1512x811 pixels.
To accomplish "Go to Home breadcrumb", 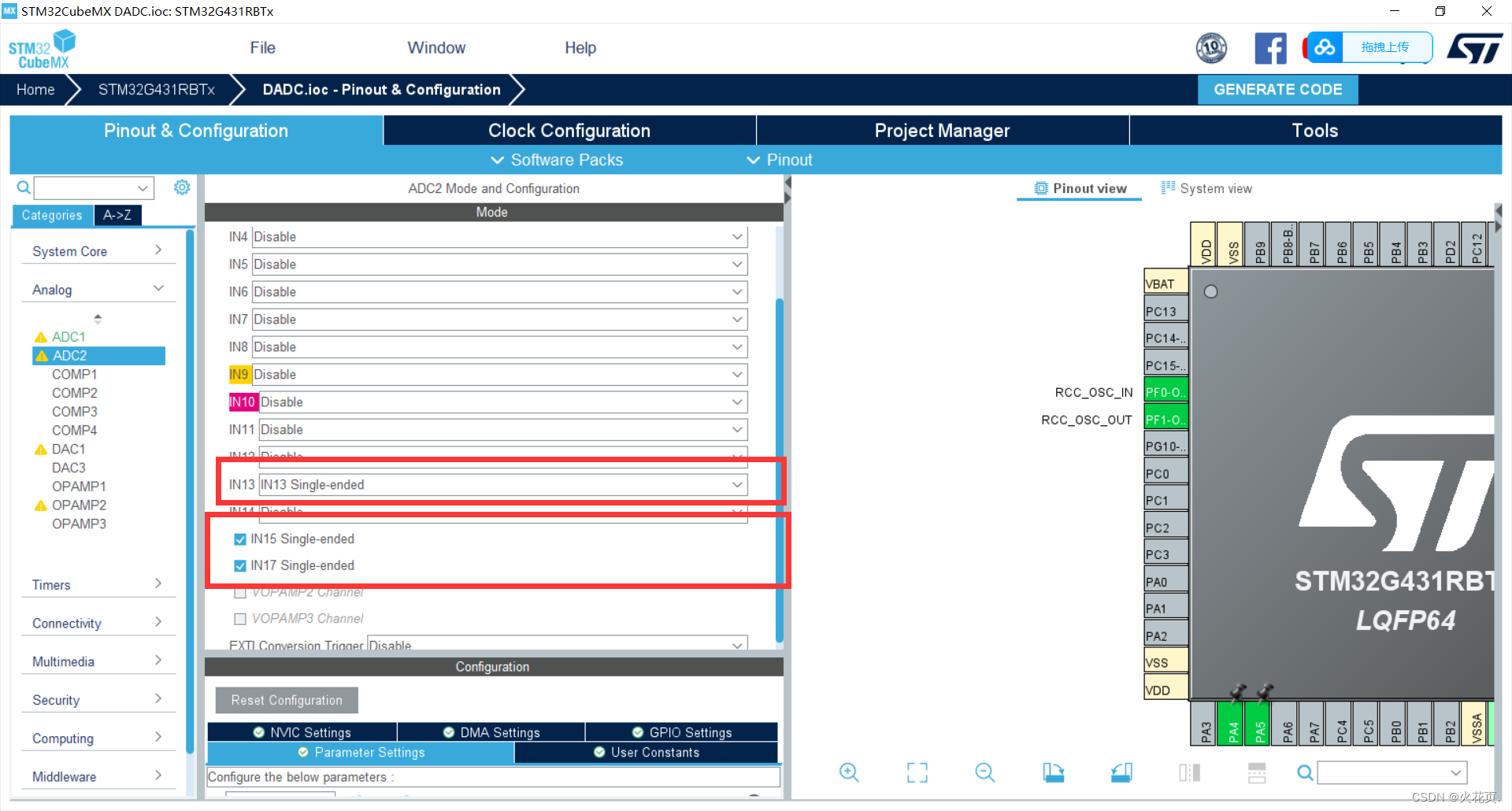I will click(x=35, y=90).
